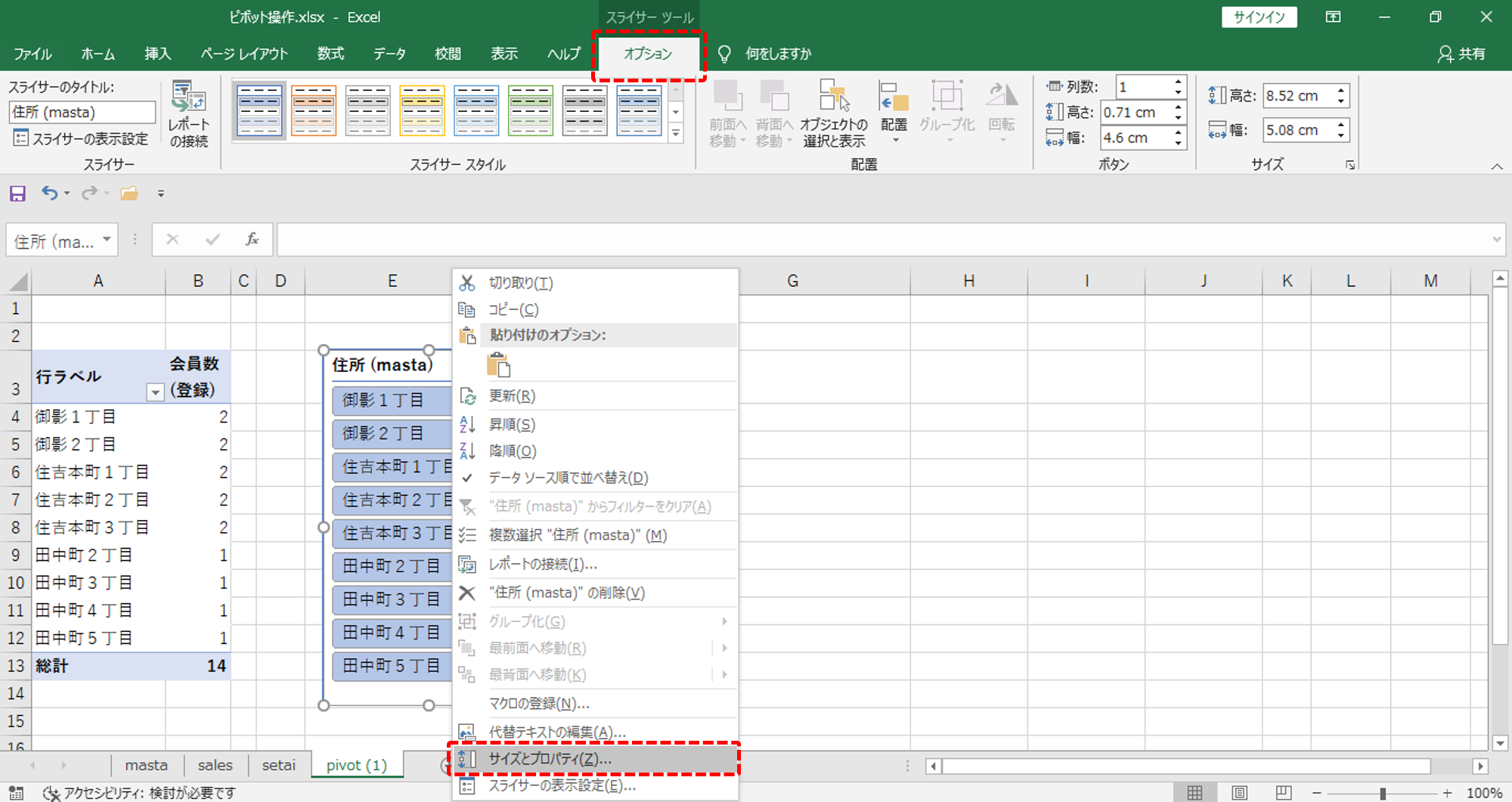Screen dimensions: 1512x802
Task: Expand the slicer styles gallery
Action: [x=676, y=134]
